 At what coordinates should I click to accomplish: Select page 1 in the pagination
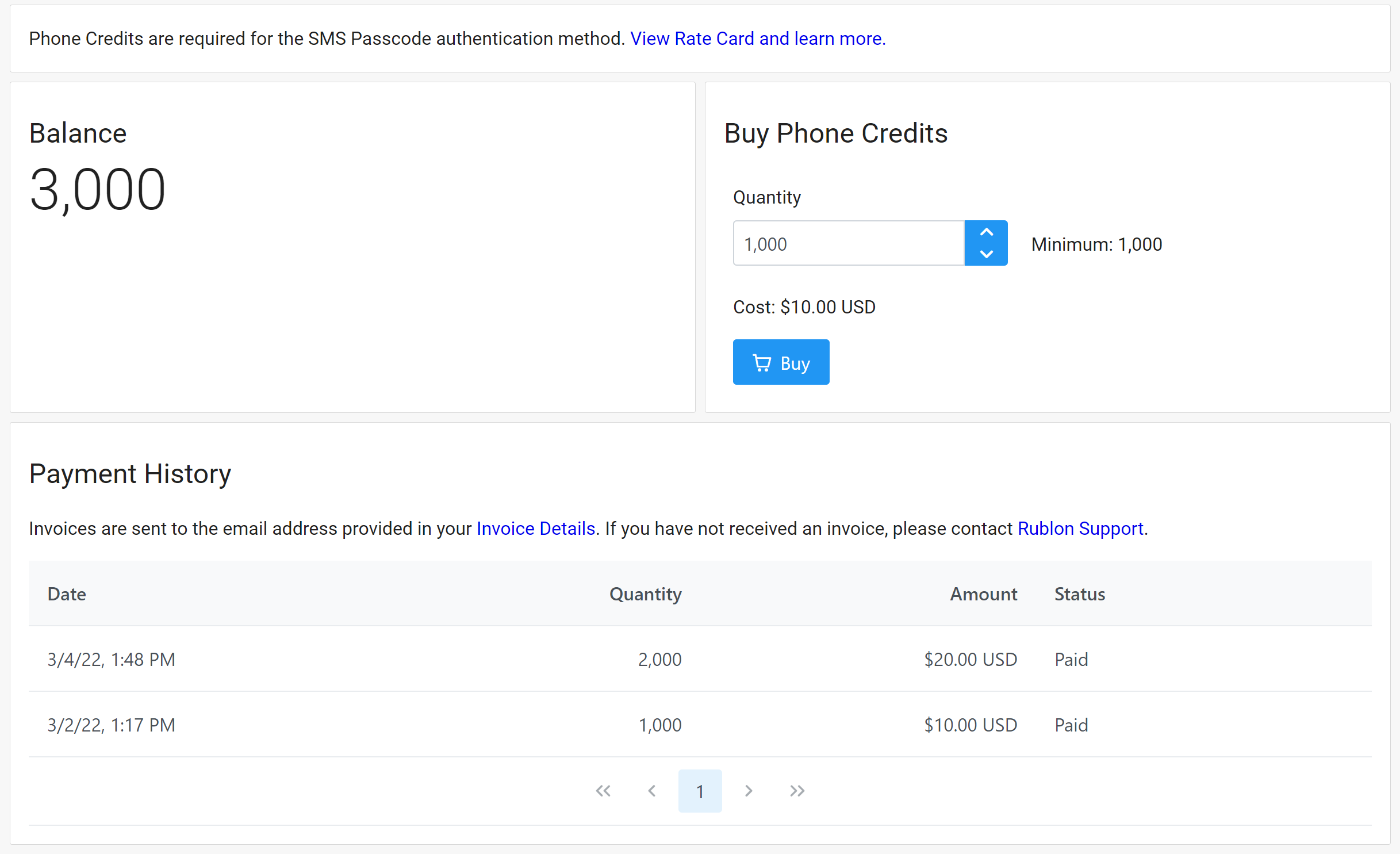coord(700,791)
